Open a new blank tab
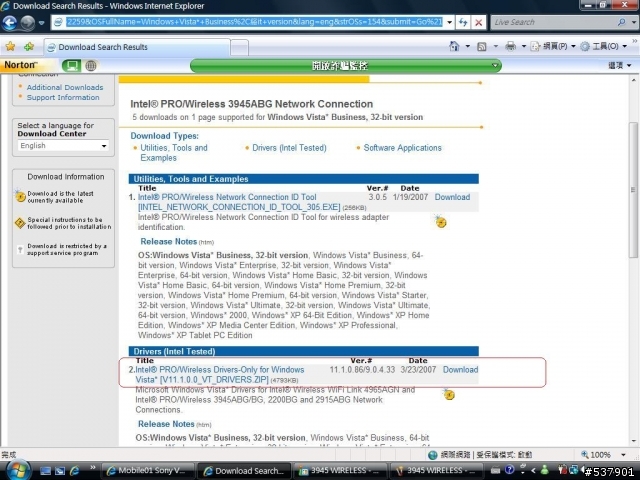Screen dimensions: 640x480 (240, 47)
